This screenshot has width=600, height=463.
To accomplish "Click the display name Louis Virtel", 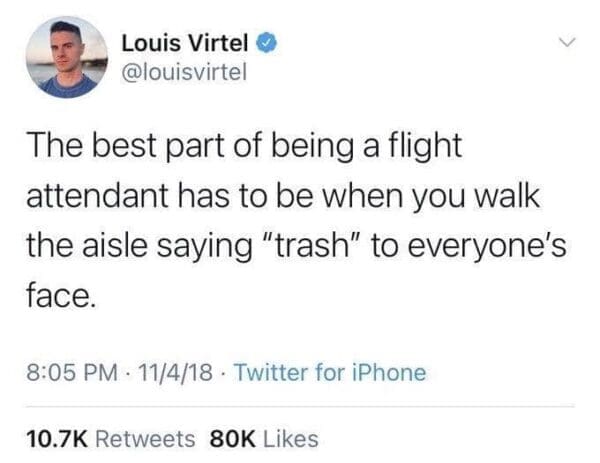I will click(186, 44).
